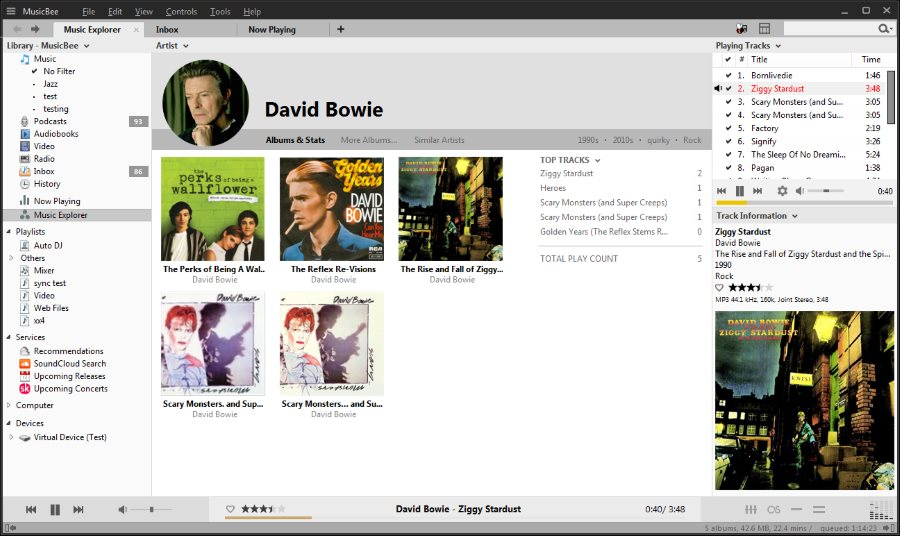Screen dimensions: 900x536
Task: Open SoundCloud Search service
Action: click(69, 363)
